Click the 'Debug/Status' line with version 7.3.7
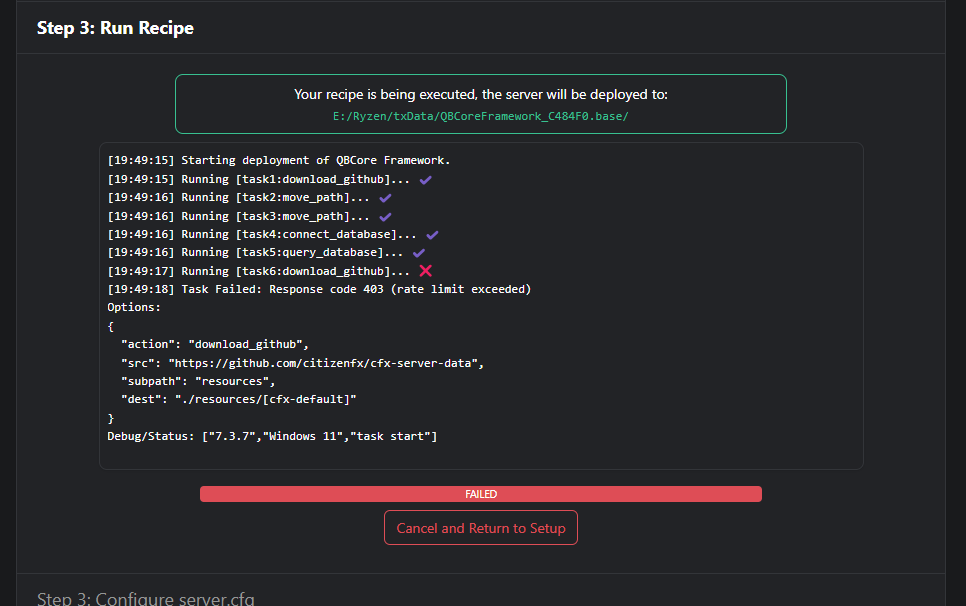The image size is (966, 606). pyautogui.click(x=272, y=436)
